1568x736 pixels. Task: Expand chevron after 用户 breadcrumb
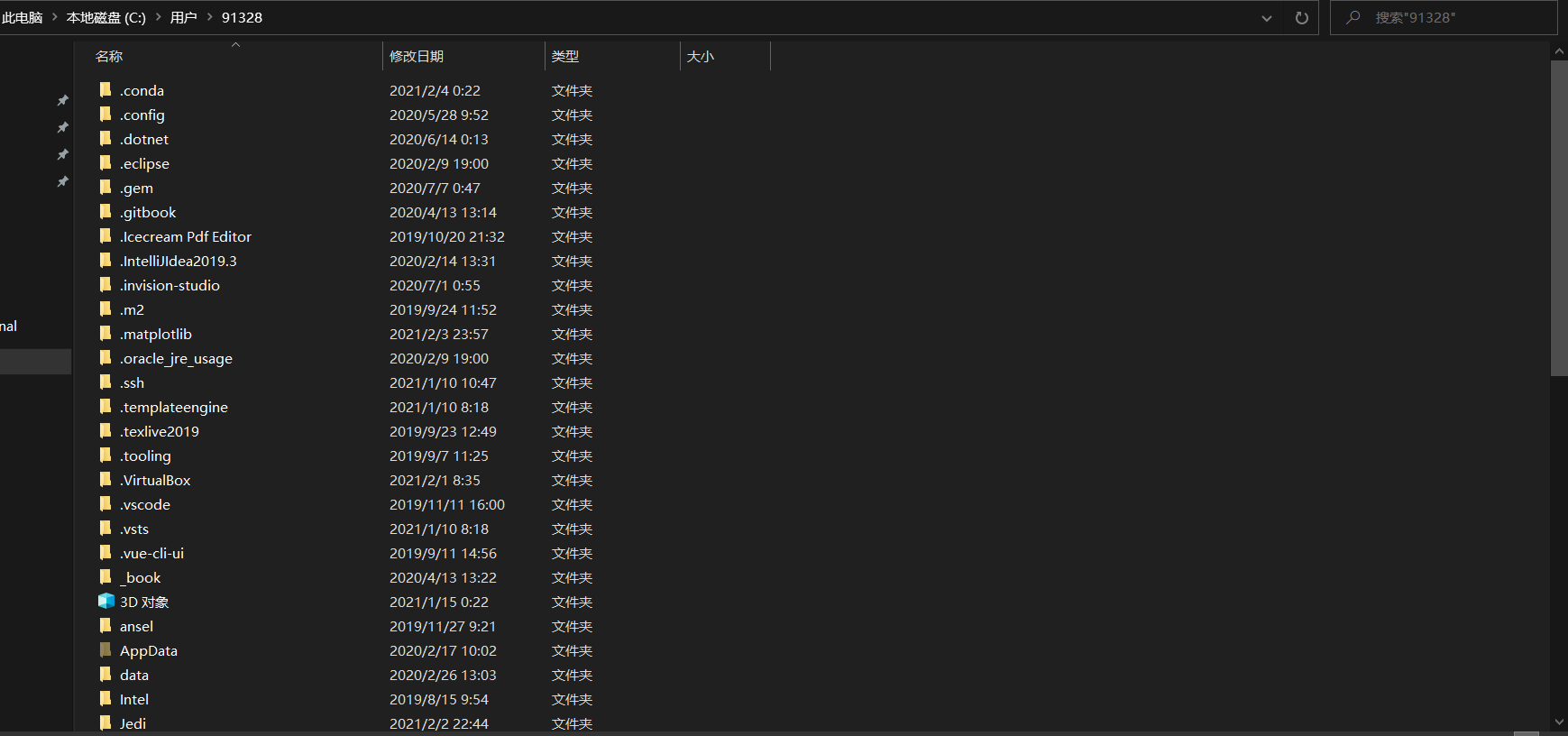click(209, 17)
